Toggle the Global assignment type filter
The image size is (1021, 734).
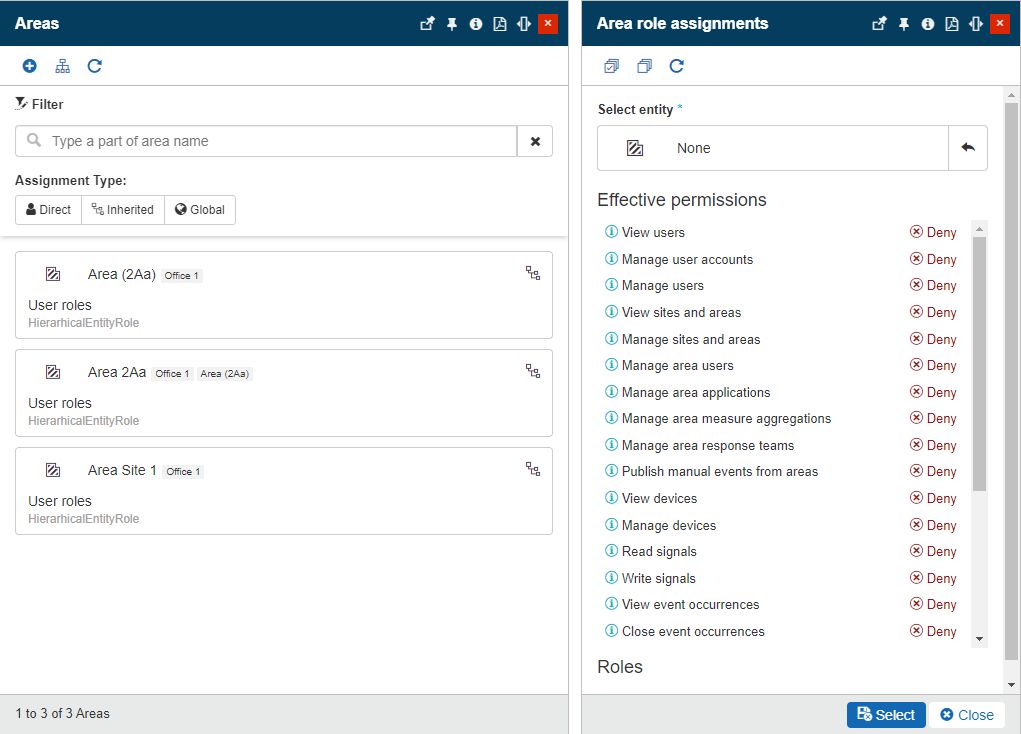tap(200, 210)
